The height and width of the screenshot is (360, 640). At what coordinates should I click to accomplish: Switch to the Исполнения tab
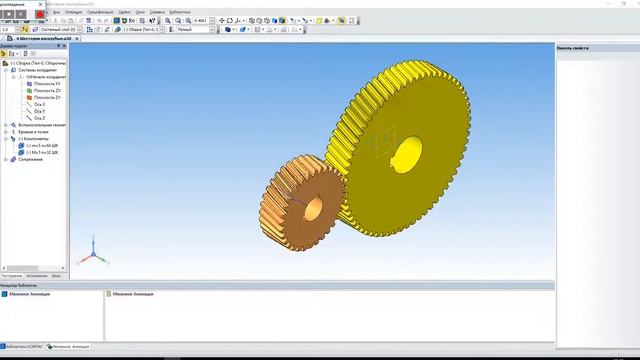click(37, 276)
